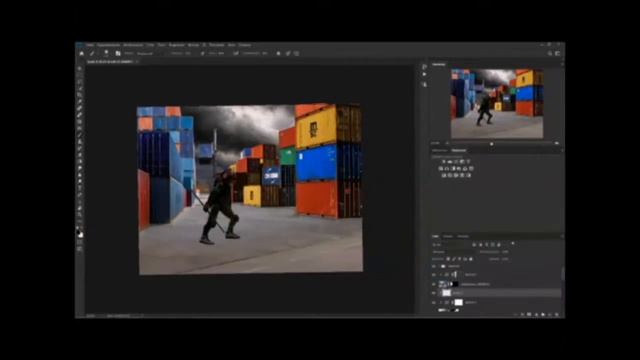Open the workspace switcher icon
Image resolution: width=640 pixels, height=360 pixels.
[558, 53]
